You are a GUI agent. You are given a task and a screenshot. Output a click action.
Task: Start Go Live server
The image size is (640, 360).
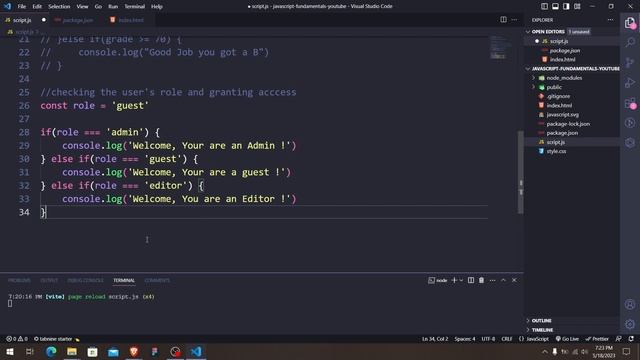coord(567,339)
